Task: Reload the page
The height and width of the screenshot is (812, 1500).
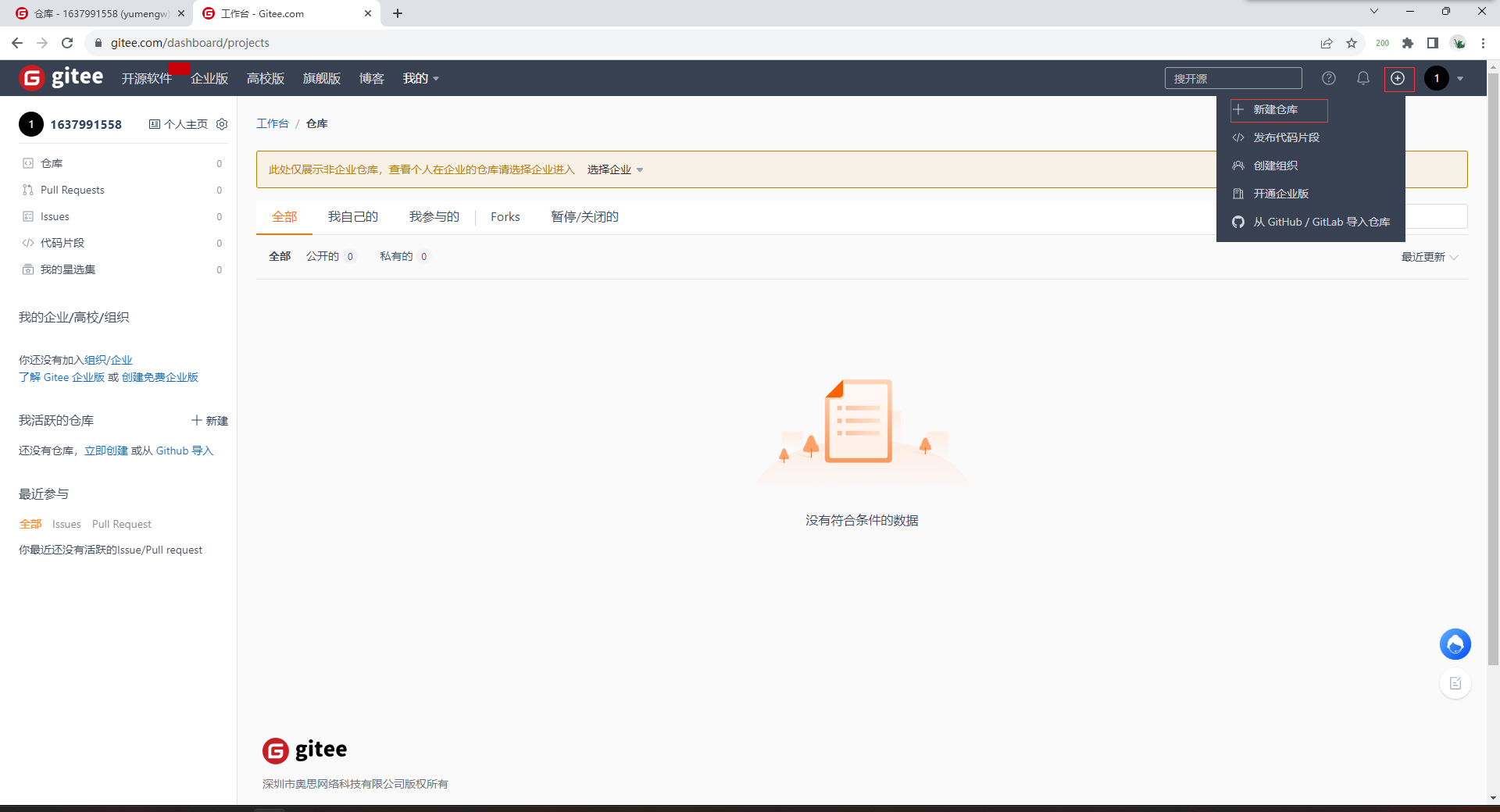Action: click(67, 43)
